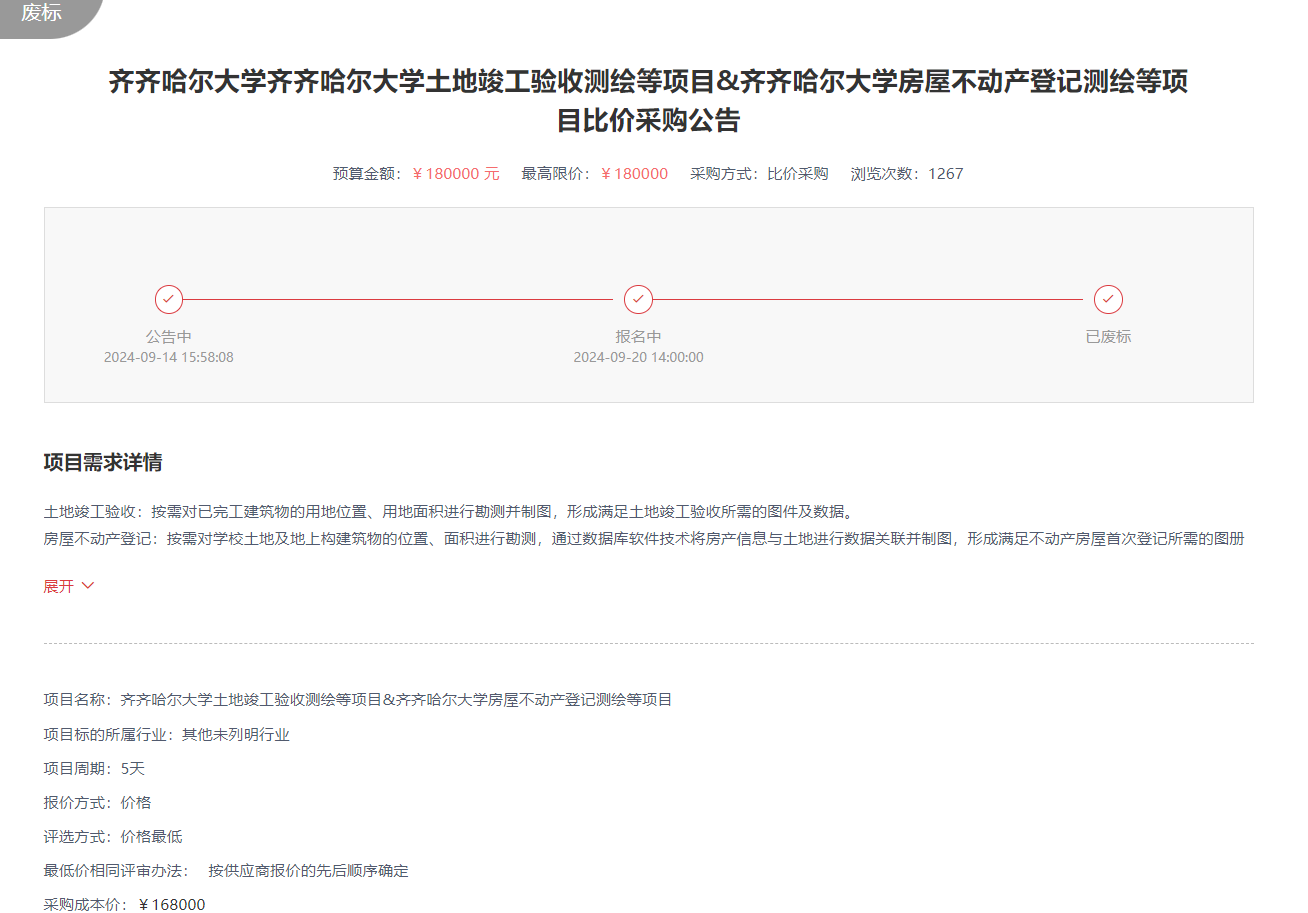Click the 采购成本价 ￥168000 row
Viewport: 1308px width, 913px height.
click(x=125, y=905)
